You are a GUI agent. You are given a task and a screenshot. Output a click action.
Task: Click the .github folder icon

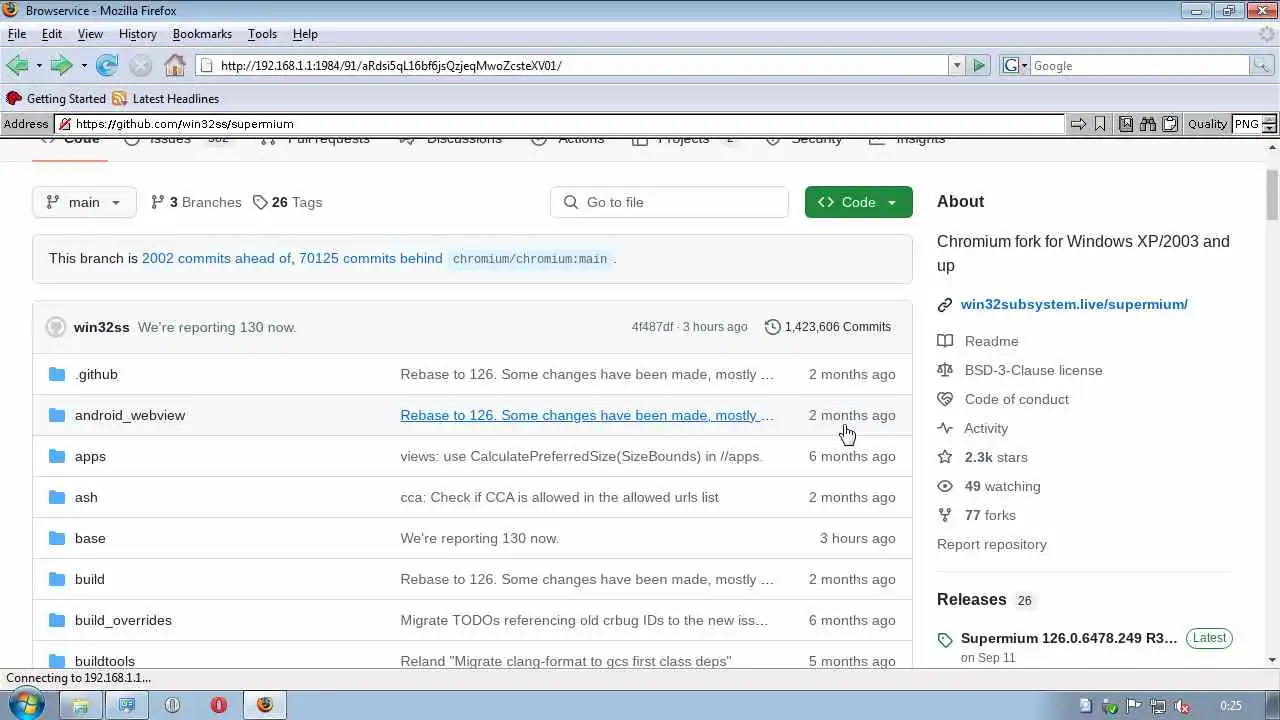[x=57, y=374]
